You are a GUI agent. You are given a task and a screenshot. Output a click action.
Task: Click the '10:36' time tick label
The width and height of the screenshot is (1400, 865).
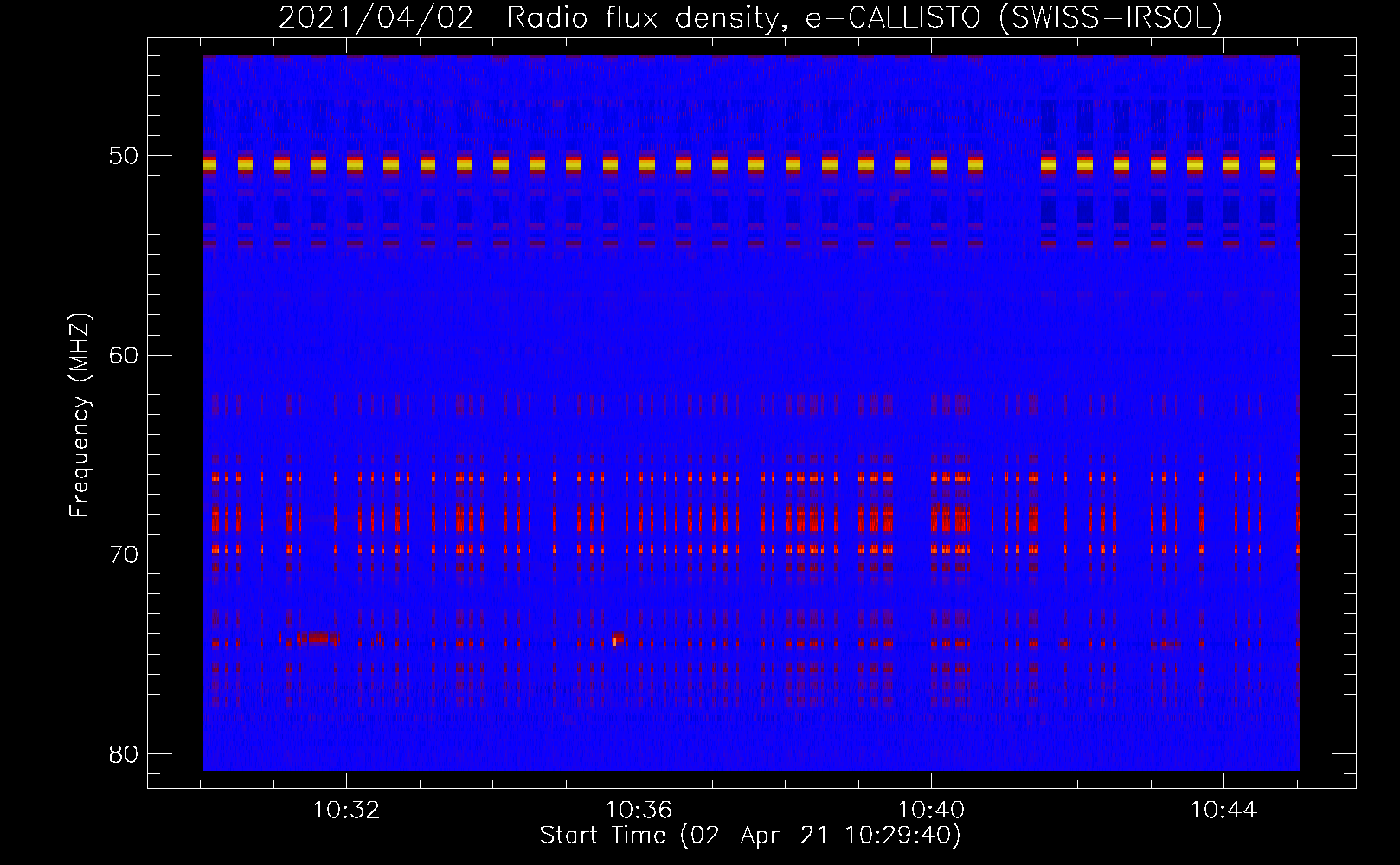coord(639,811)
